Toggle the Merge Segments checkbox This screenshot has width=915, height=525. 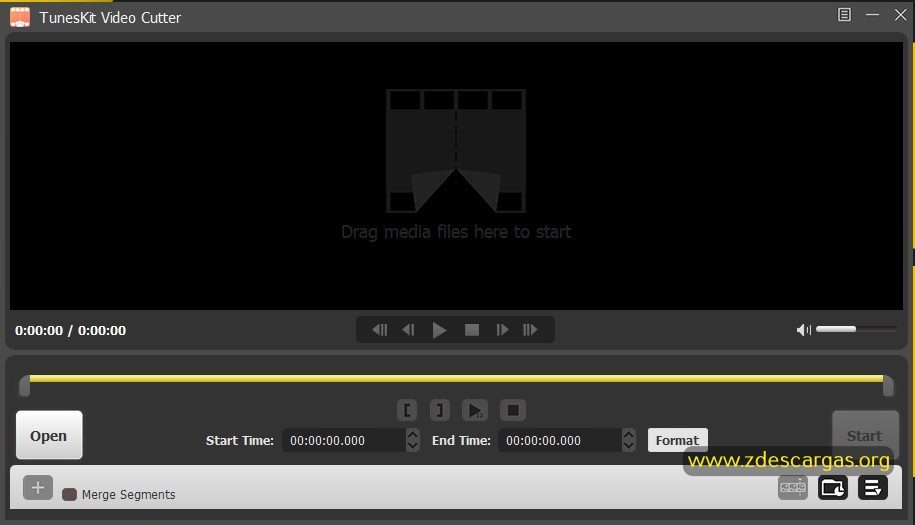(x=69, y=495)
